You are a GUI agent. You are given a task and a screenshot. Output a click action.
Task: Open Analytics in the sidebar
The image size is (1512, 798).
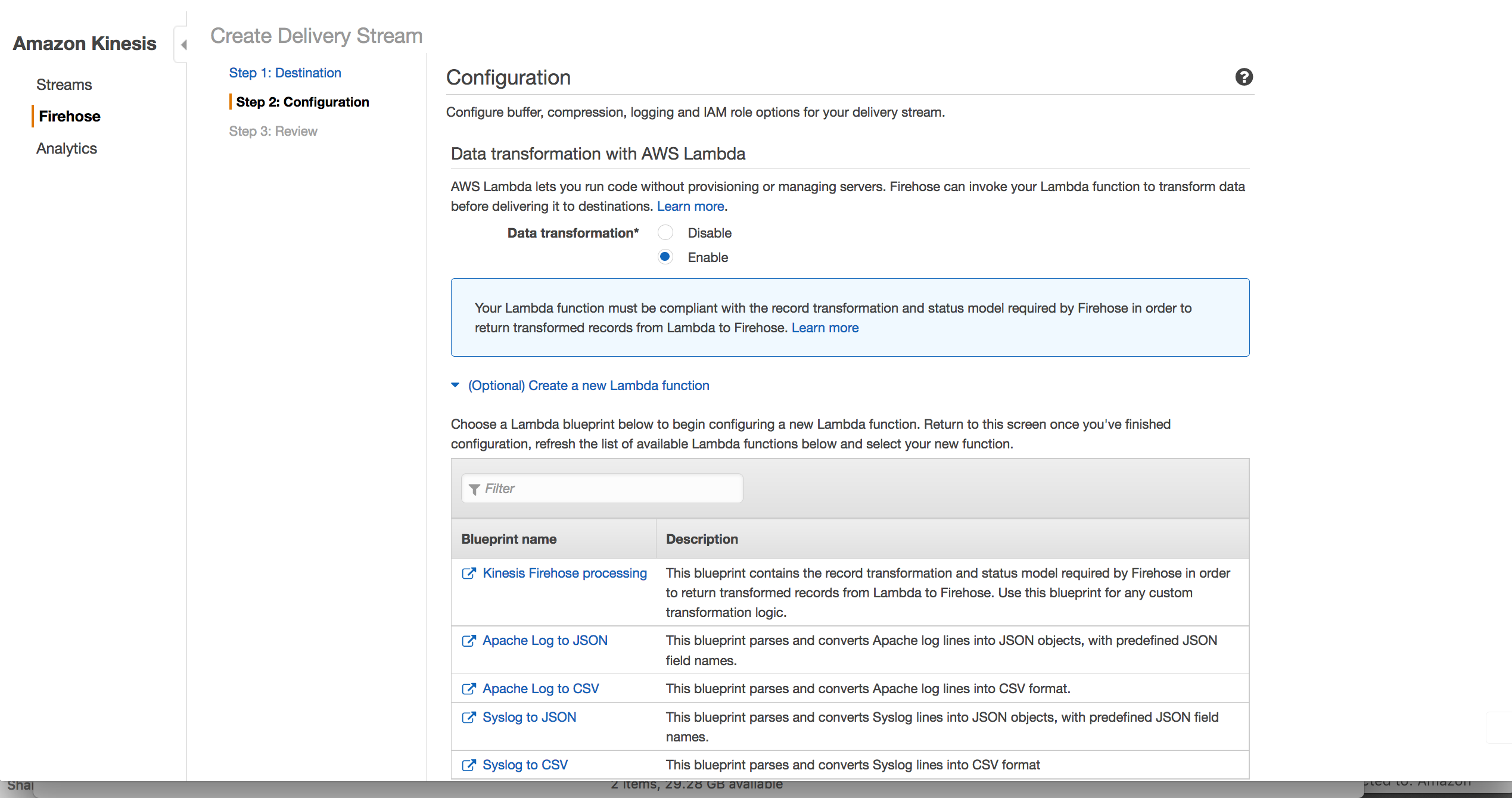pyautogui.click(x=66, y=148)
